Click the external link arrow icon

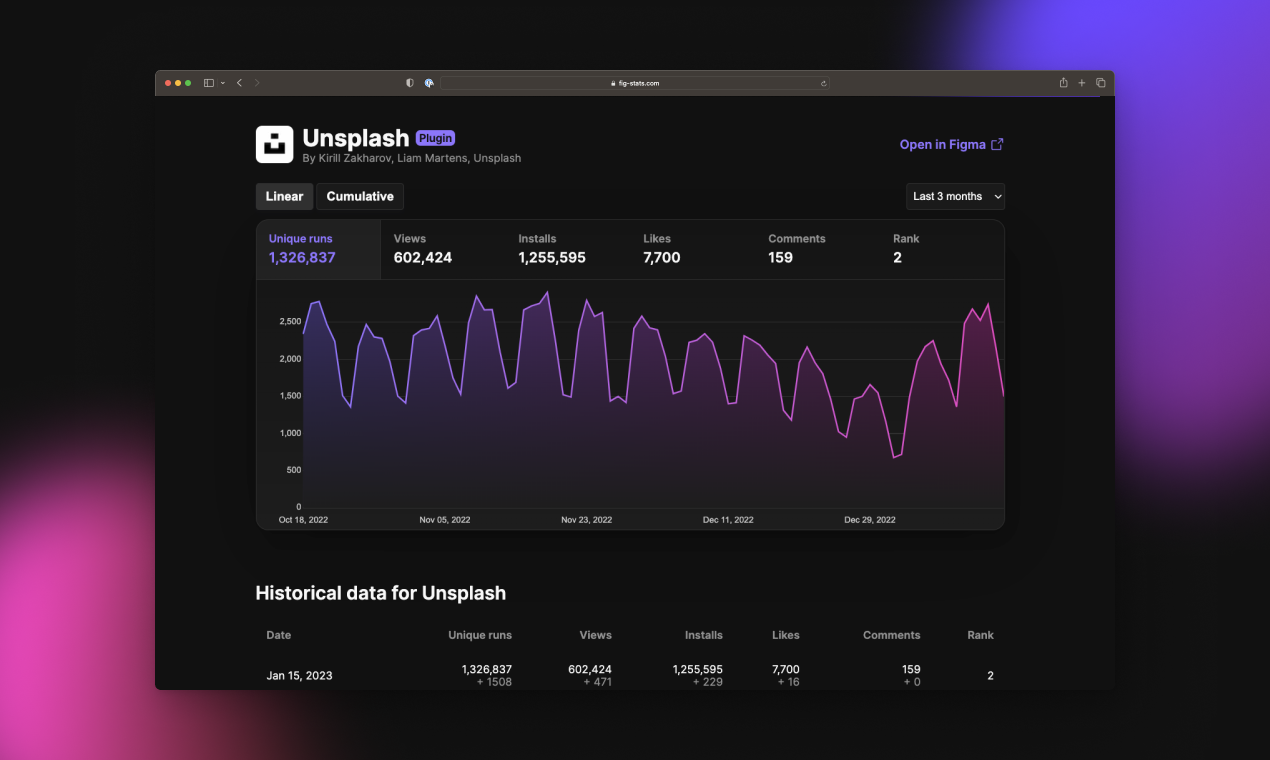pos(997,144)
